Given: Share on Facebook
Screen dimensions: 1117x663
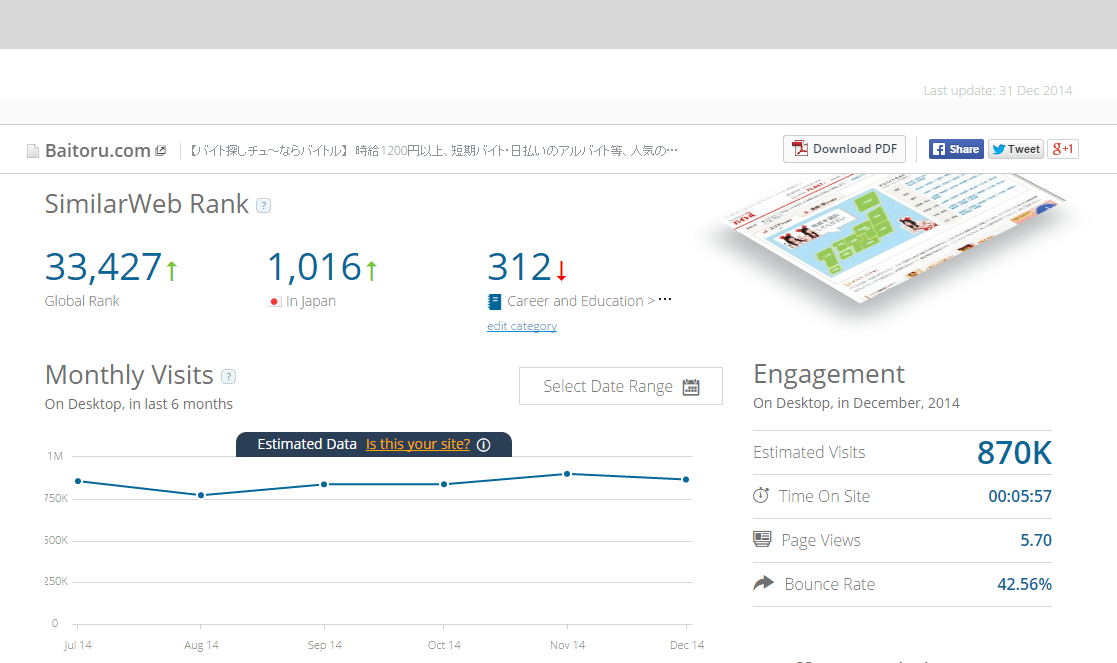Looking at the screenshot, I should 956,149.
